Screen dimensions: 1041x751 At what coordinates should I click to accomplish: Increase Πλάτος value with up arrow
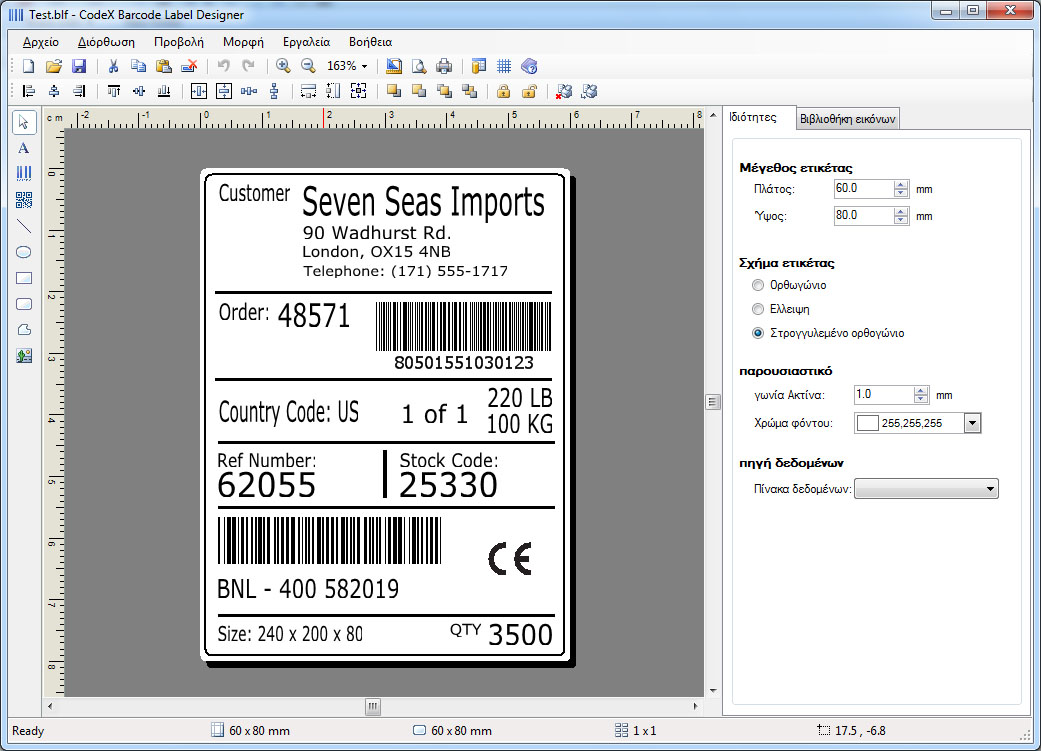click(900, 185)
